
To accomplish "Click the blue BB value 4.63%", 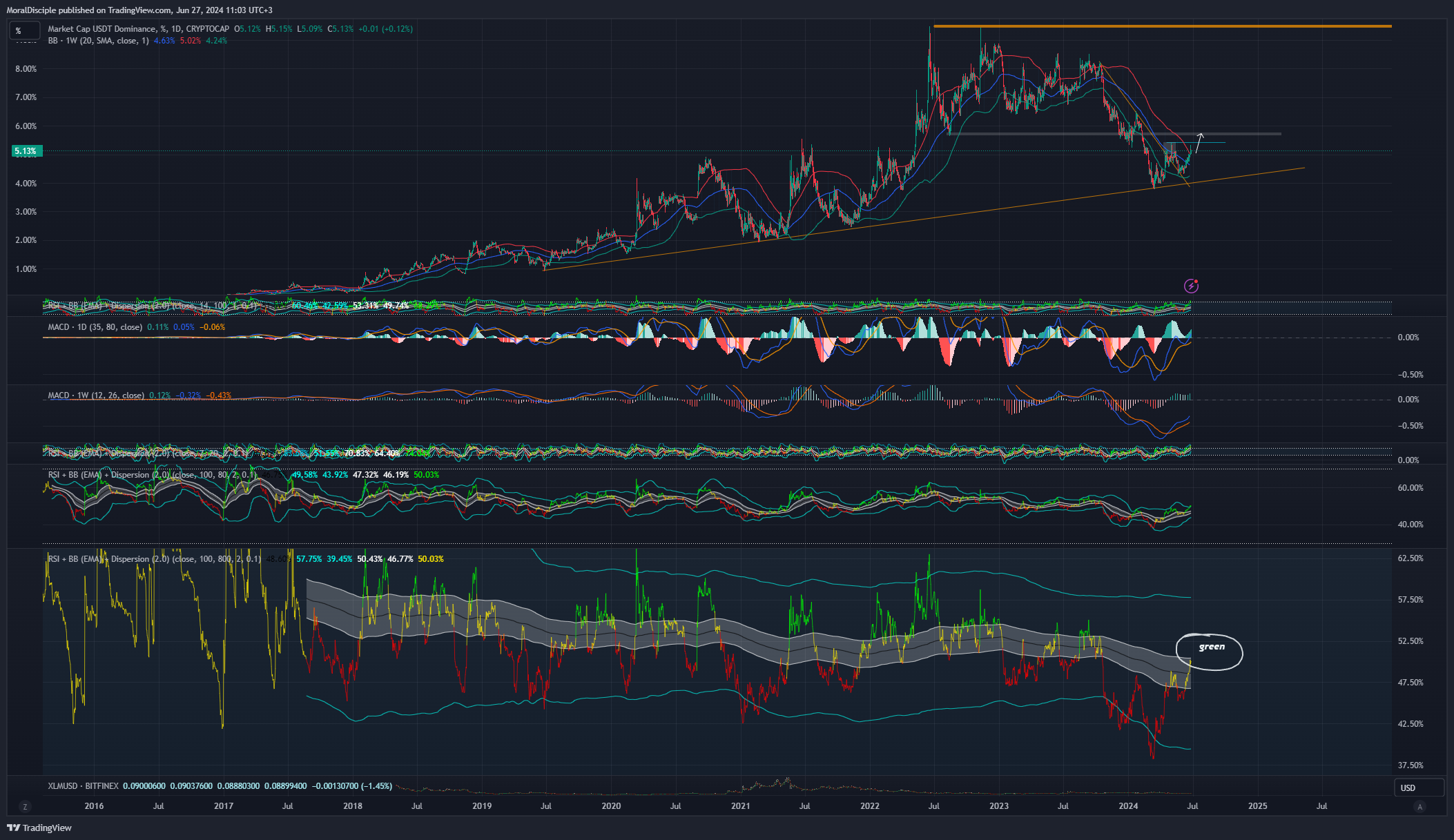I will tap(164, 41).
